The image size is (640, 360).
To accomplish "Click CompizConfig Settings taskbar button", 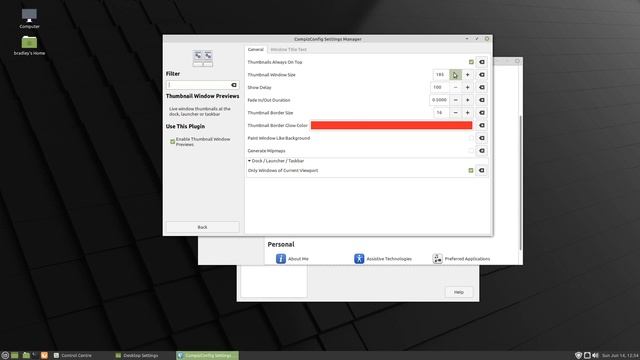I will (207, 356).
